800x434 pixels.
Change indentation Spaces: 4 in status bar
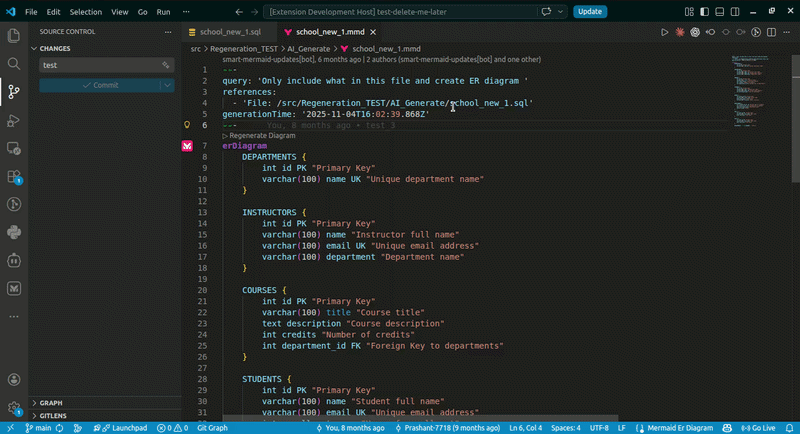click(565, 428)
